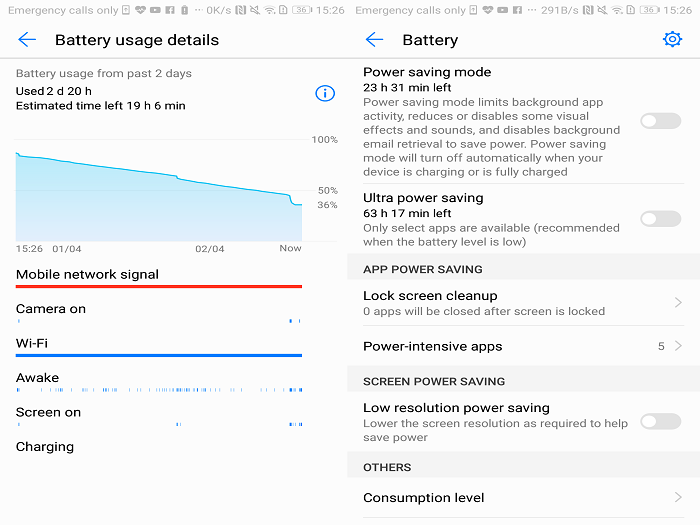The image size is (700, 525).
Task: Open Power-intensive apps chevron
Action: 678,346
